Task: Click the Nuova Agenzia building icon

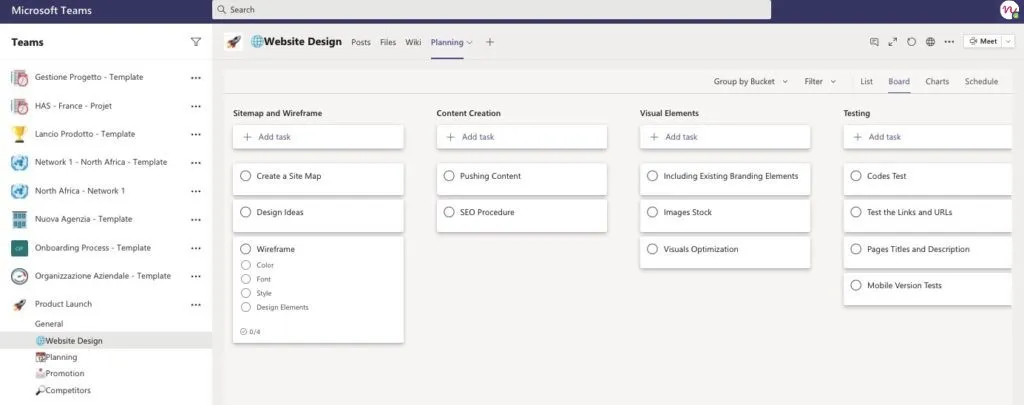Action: [x=20, y=219]
